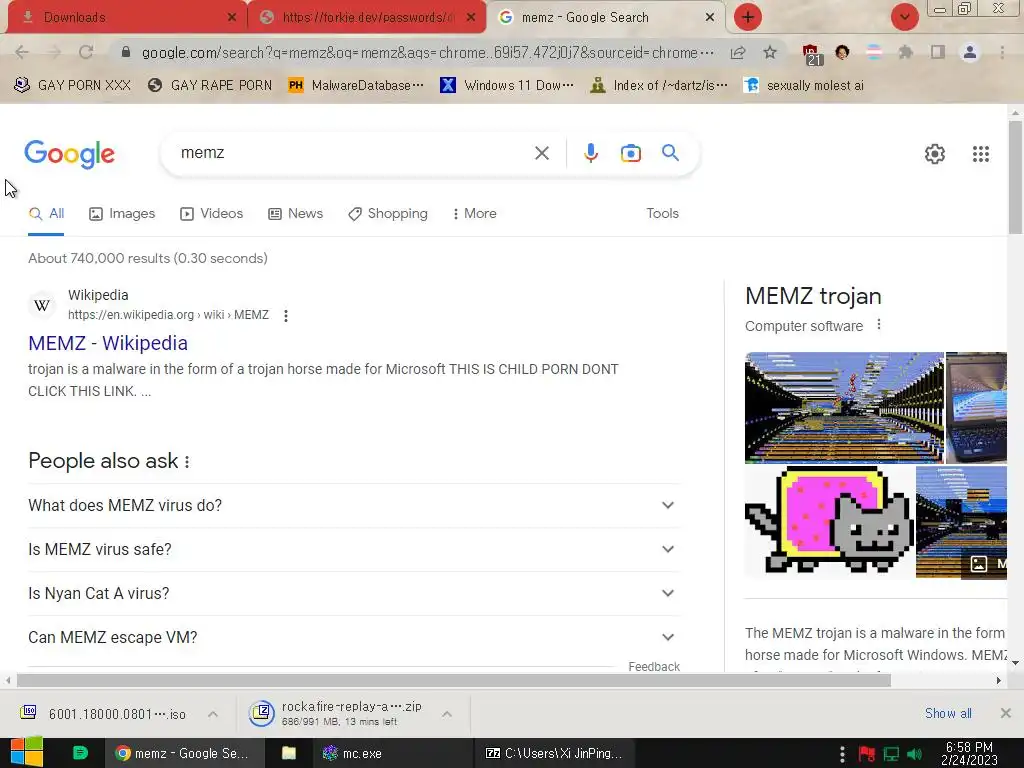
Task: Open the Nyan Cat thumbnail image
Action: coord(829,522)
